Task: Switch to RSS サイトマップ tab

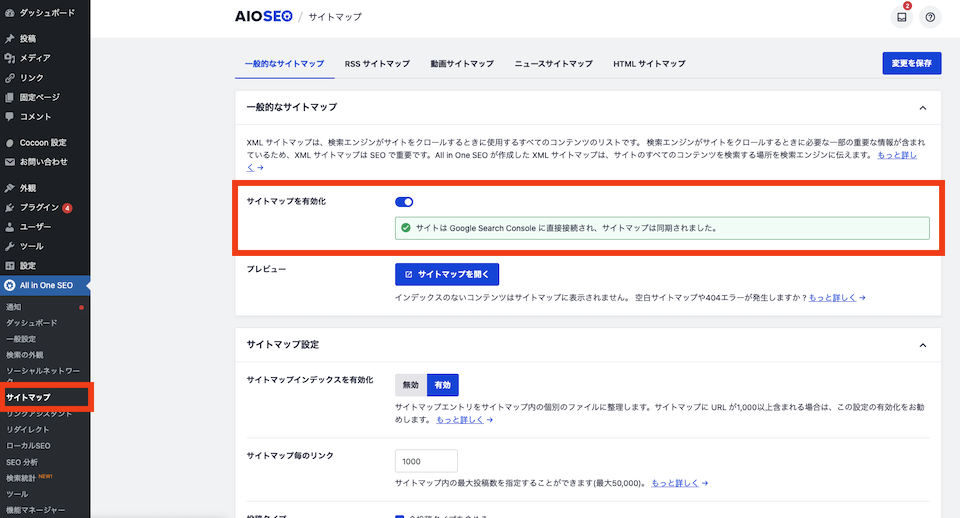Action: coord(377,64)
